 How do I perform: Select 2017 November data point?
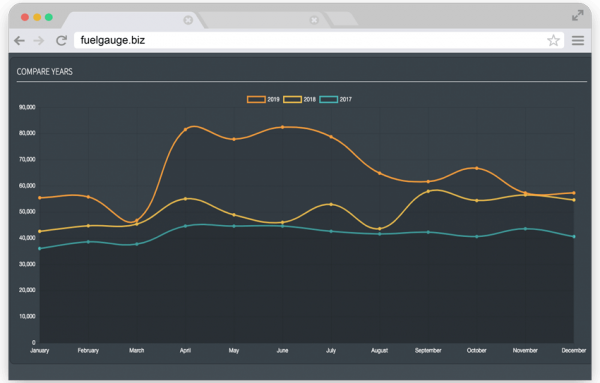525,229
